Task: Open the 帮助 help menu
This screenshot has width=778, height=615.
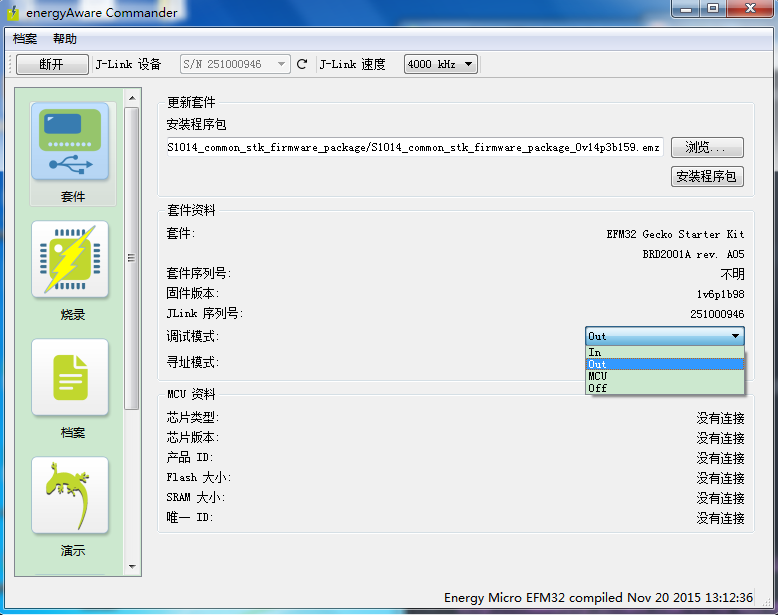Action: 65,39
